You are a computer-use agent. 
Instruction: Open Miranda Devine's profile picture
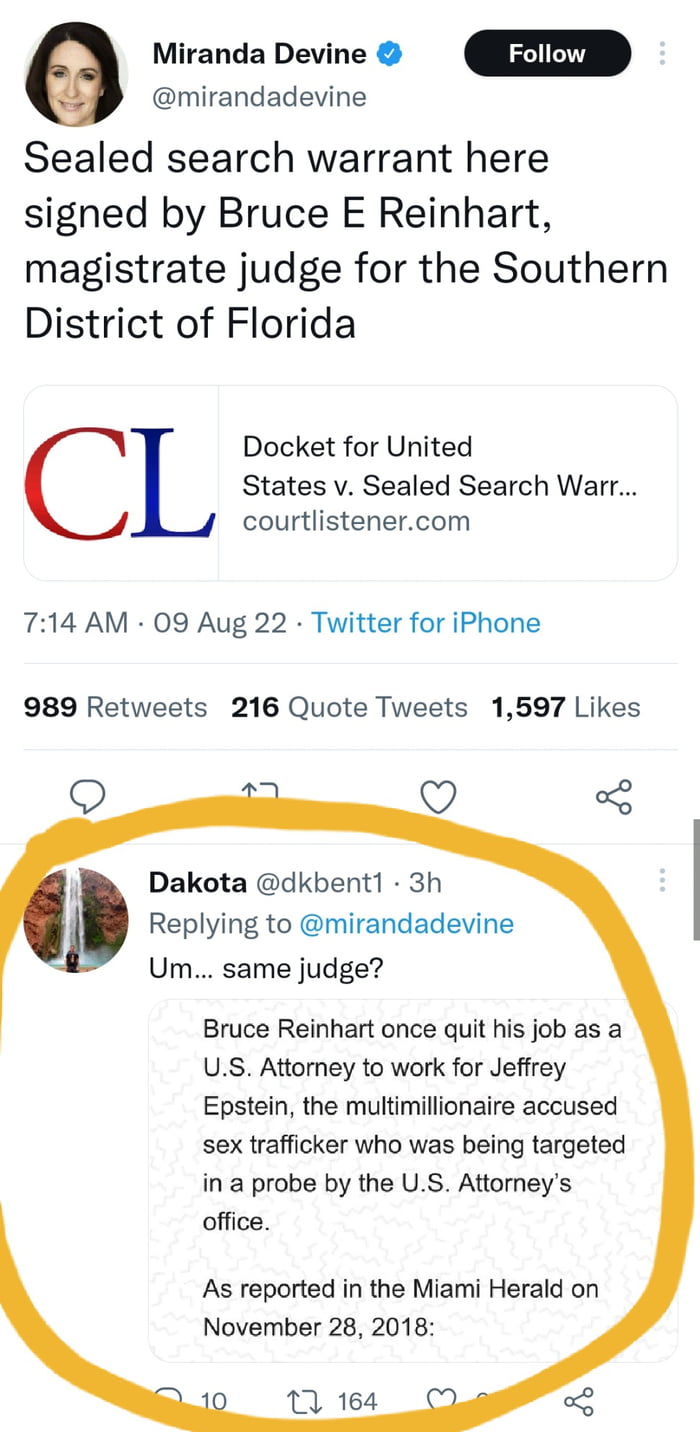tap(75, 74)
